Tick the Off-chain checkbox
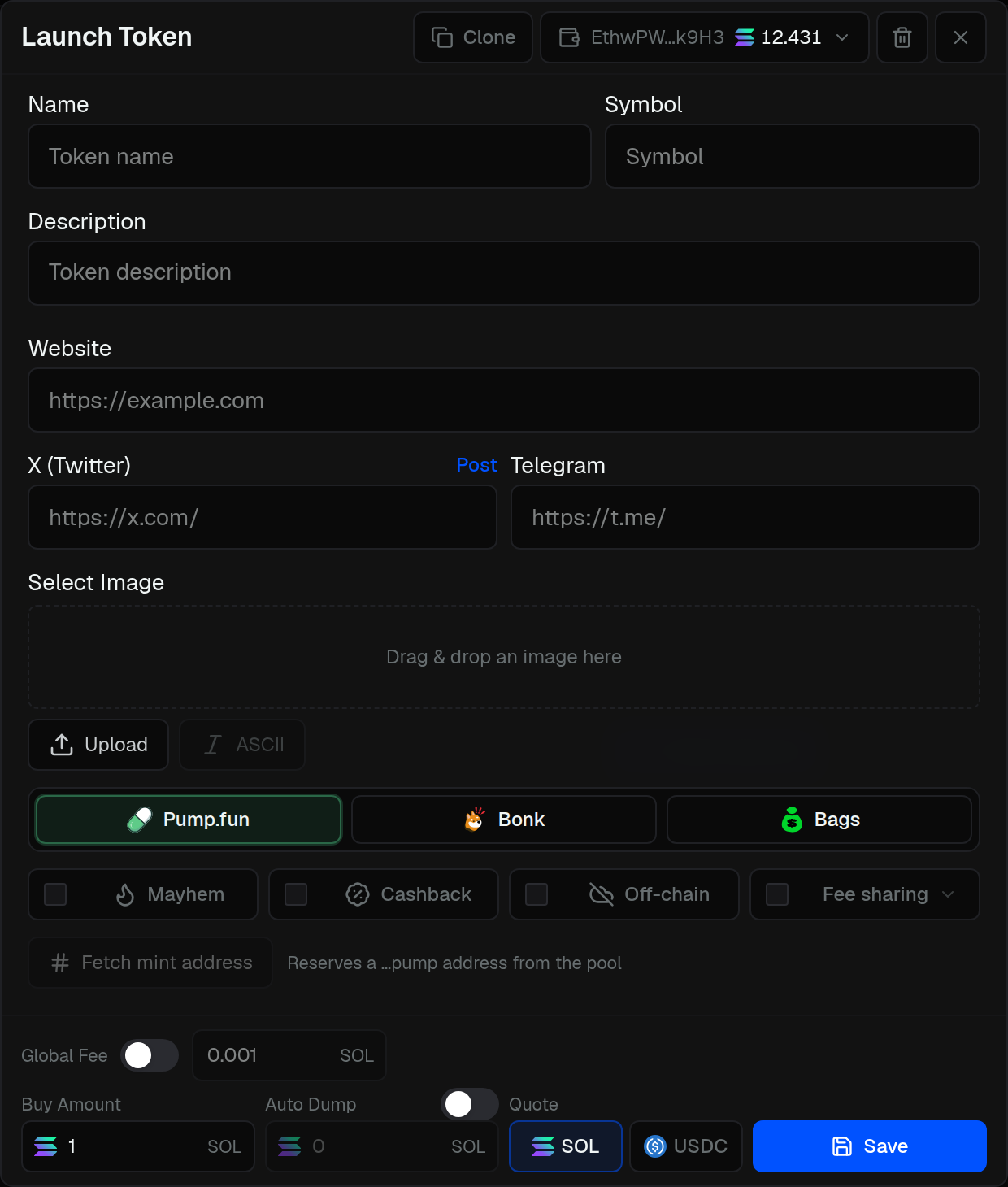The width and height of the screenshot is (1008, 1187). pyautogui.click(x=537, y=894)
